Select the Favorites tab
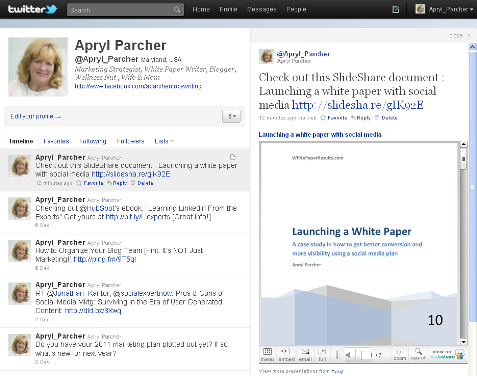This screenshot has height=376, width=477. (x=56, y=141)
